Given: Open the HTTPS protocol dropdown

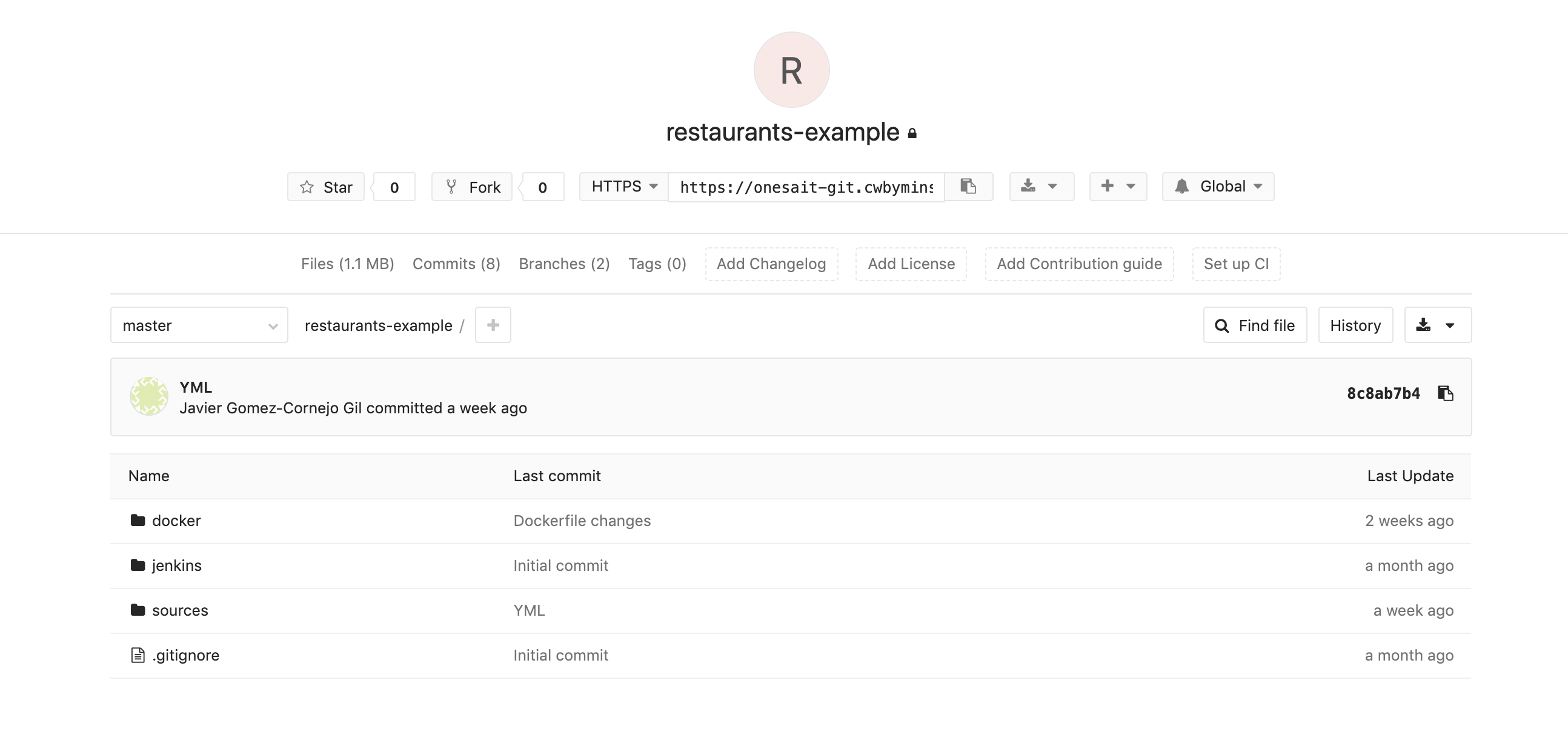Looking at the screenshot, I should 624,187.
